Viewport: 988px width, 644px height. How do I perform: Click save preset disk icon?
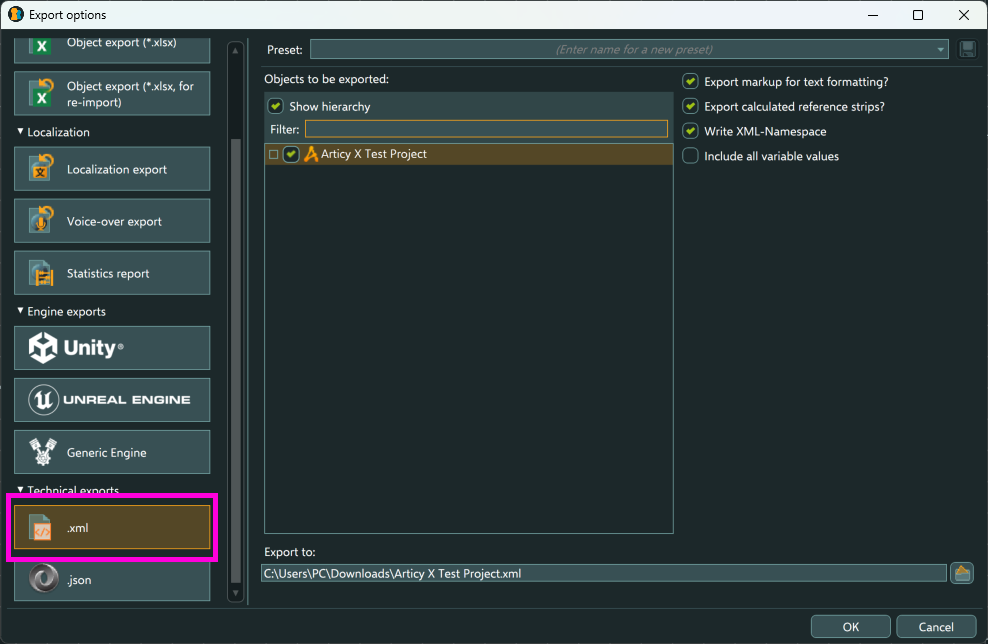967,49
